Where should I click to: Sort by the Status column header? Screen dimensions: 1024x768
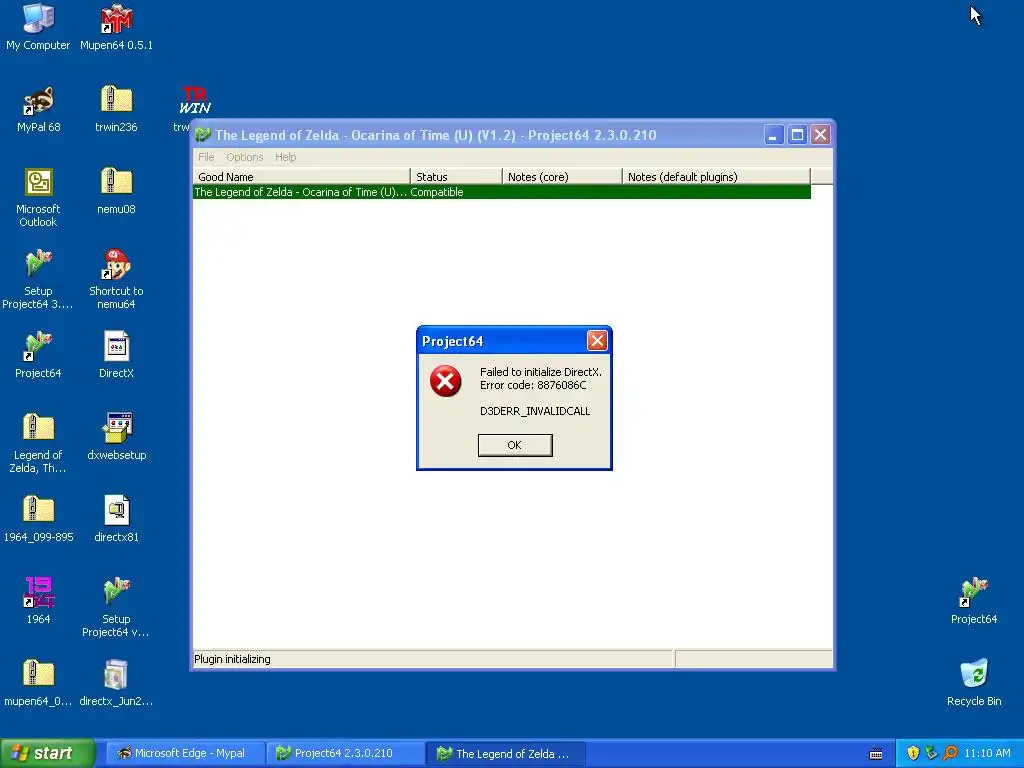pos(456,176)
